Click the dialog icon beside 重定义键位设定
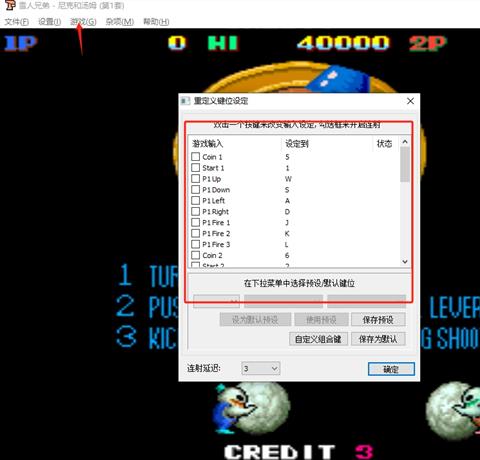This screenshot has width=480, height=460. coord(185,101)
